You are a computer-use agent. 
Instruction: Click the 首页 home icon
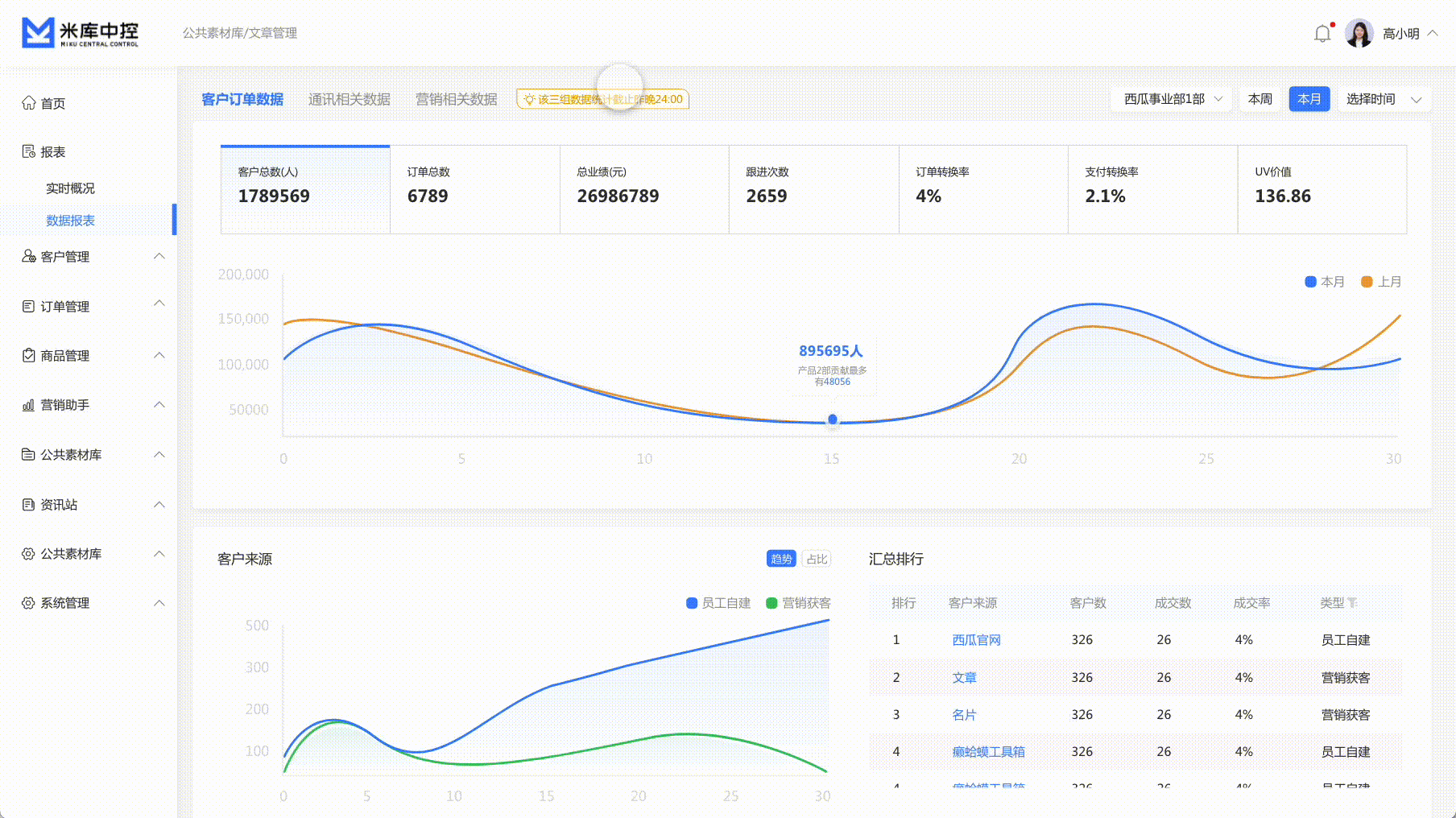[x=29, y=103]
